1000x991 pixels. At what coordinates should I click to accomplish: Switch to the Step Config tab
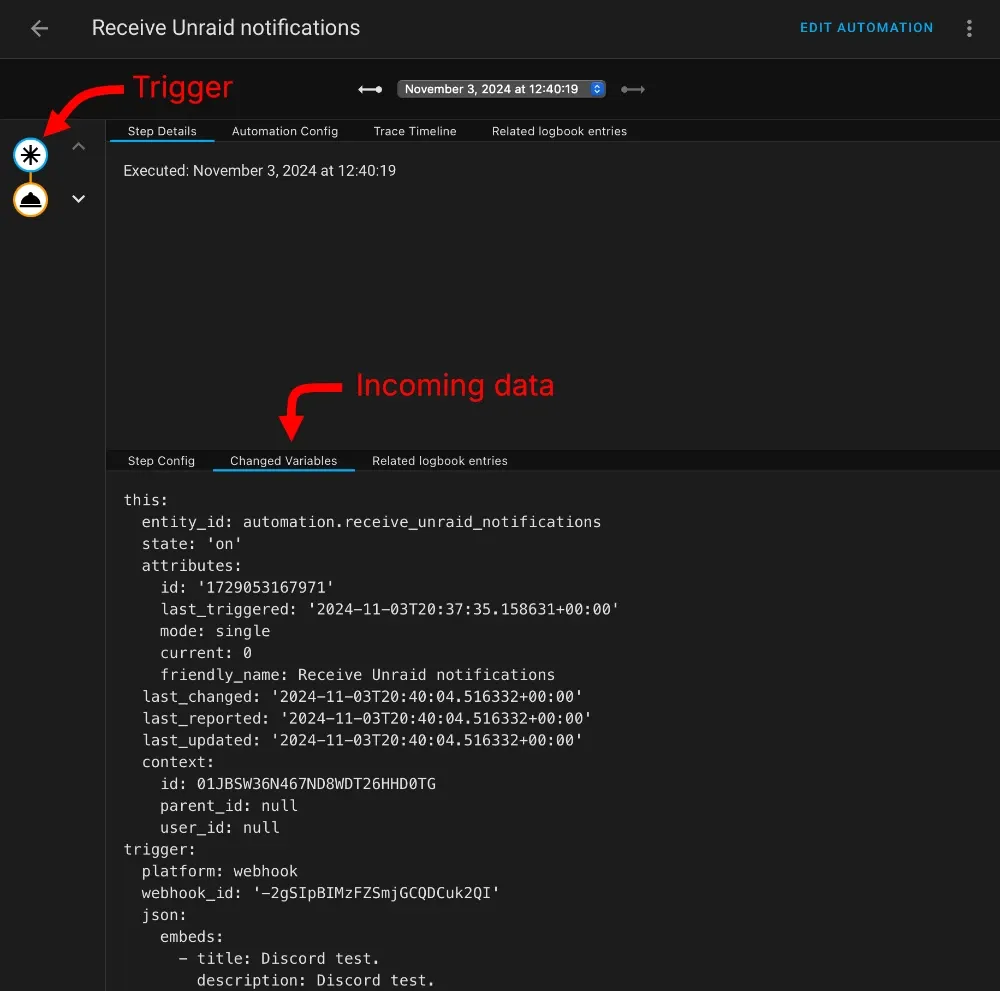[x=161, y=461]
